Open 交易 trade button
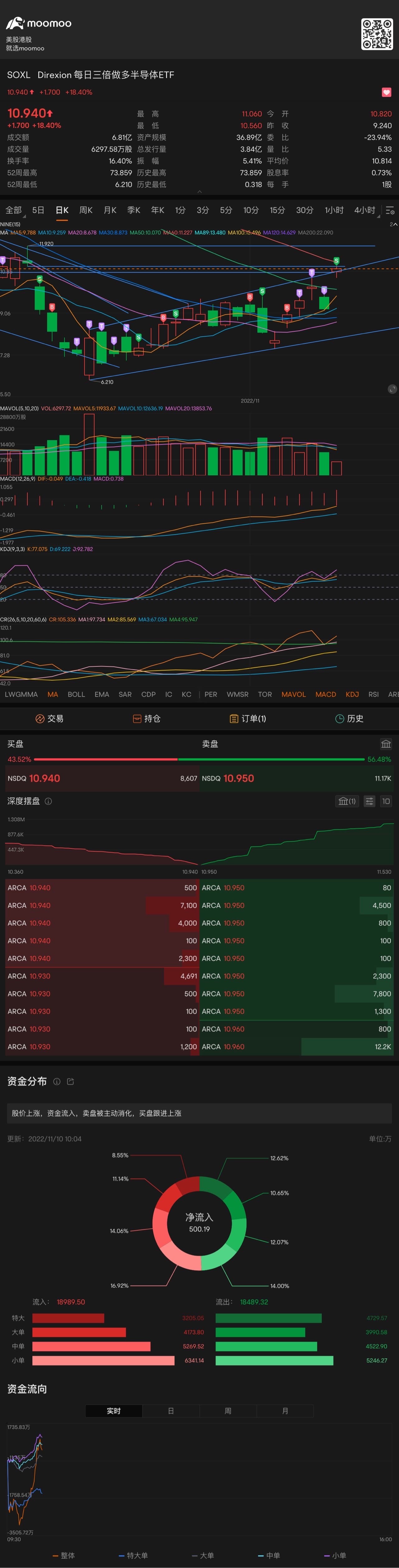The image size is (399, 1568). [50, 719]
